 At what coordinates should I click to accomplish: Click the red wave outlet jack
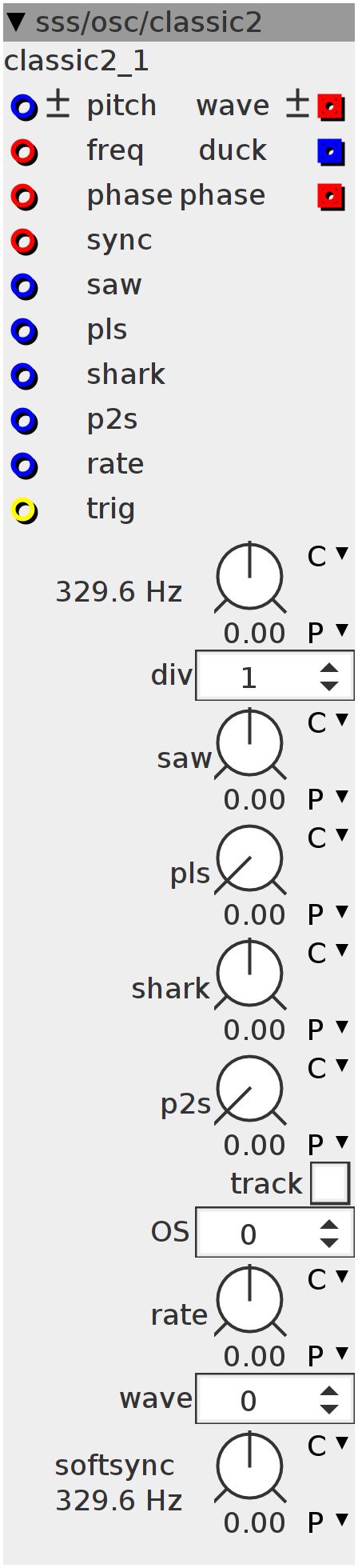pyautogui.click(x=331, y=106)
